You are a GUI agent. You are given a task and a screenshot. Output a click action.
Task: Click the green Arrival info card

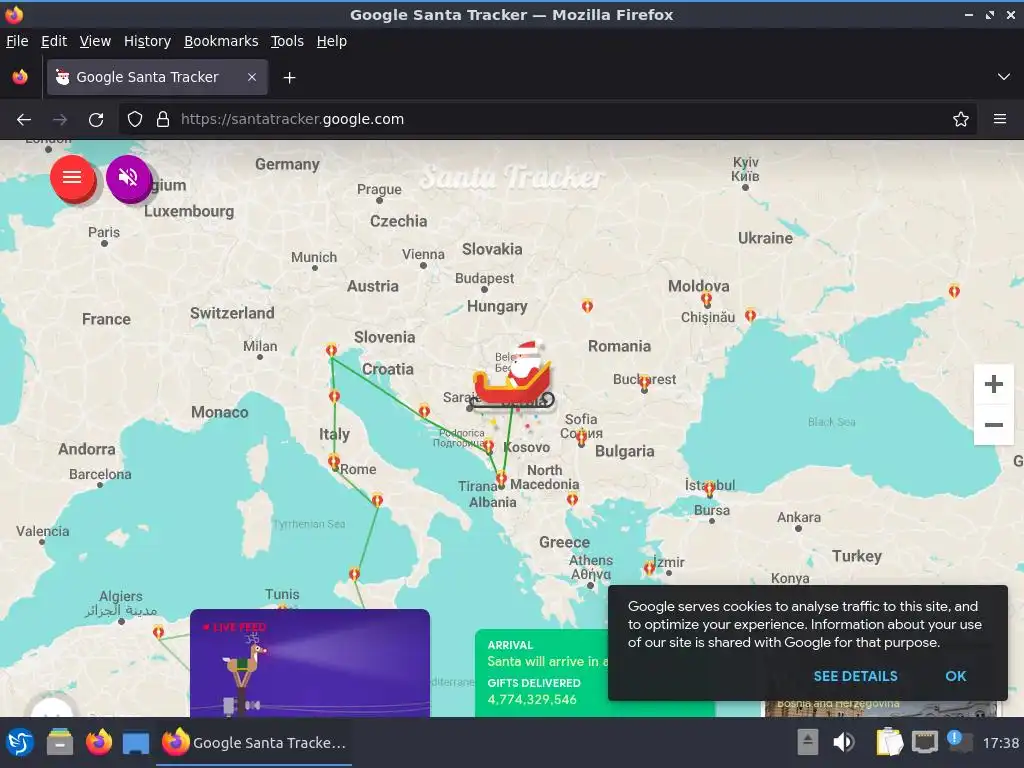542,673
